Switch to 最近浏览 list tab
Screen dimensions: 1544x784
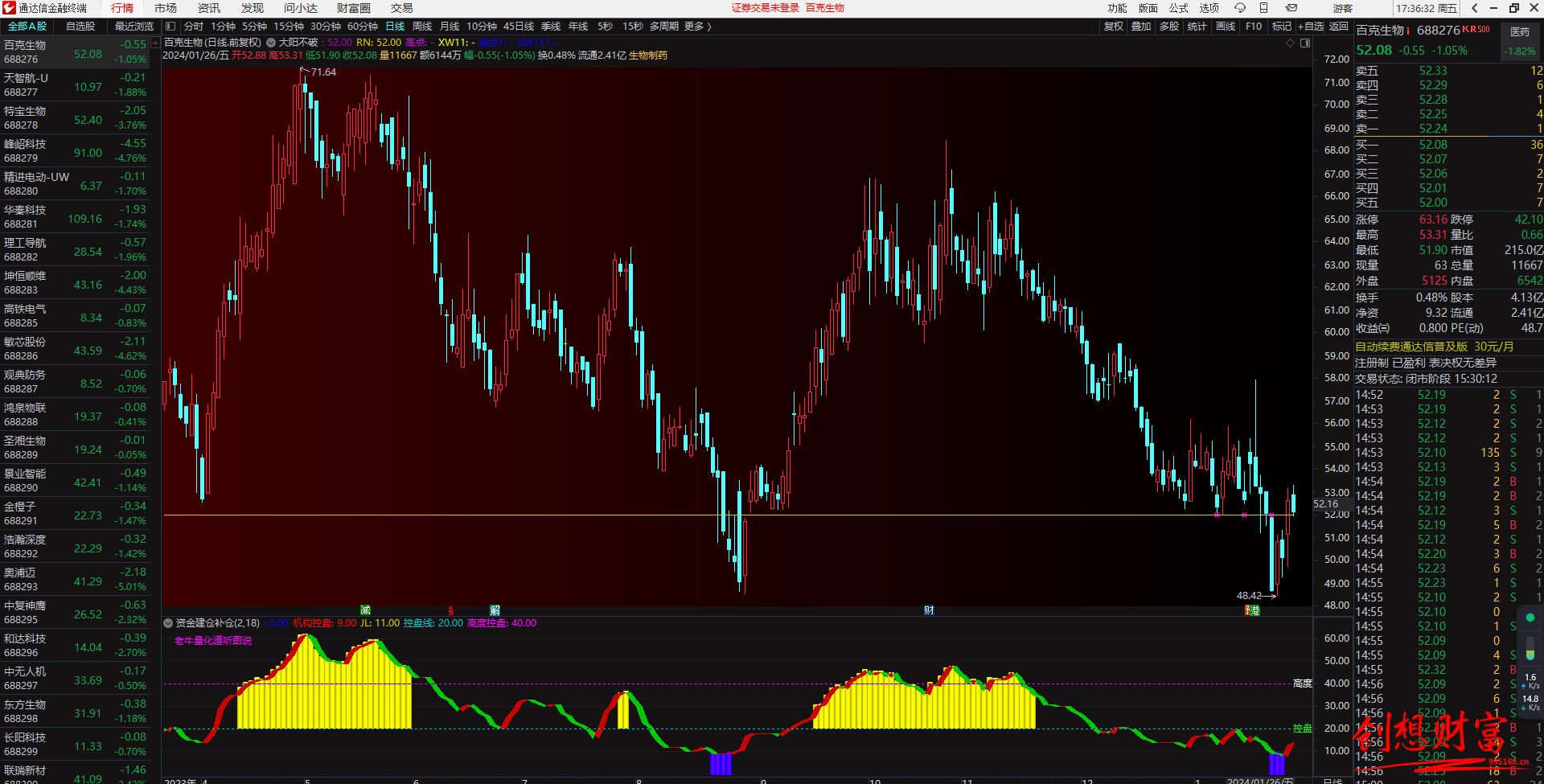133,27
